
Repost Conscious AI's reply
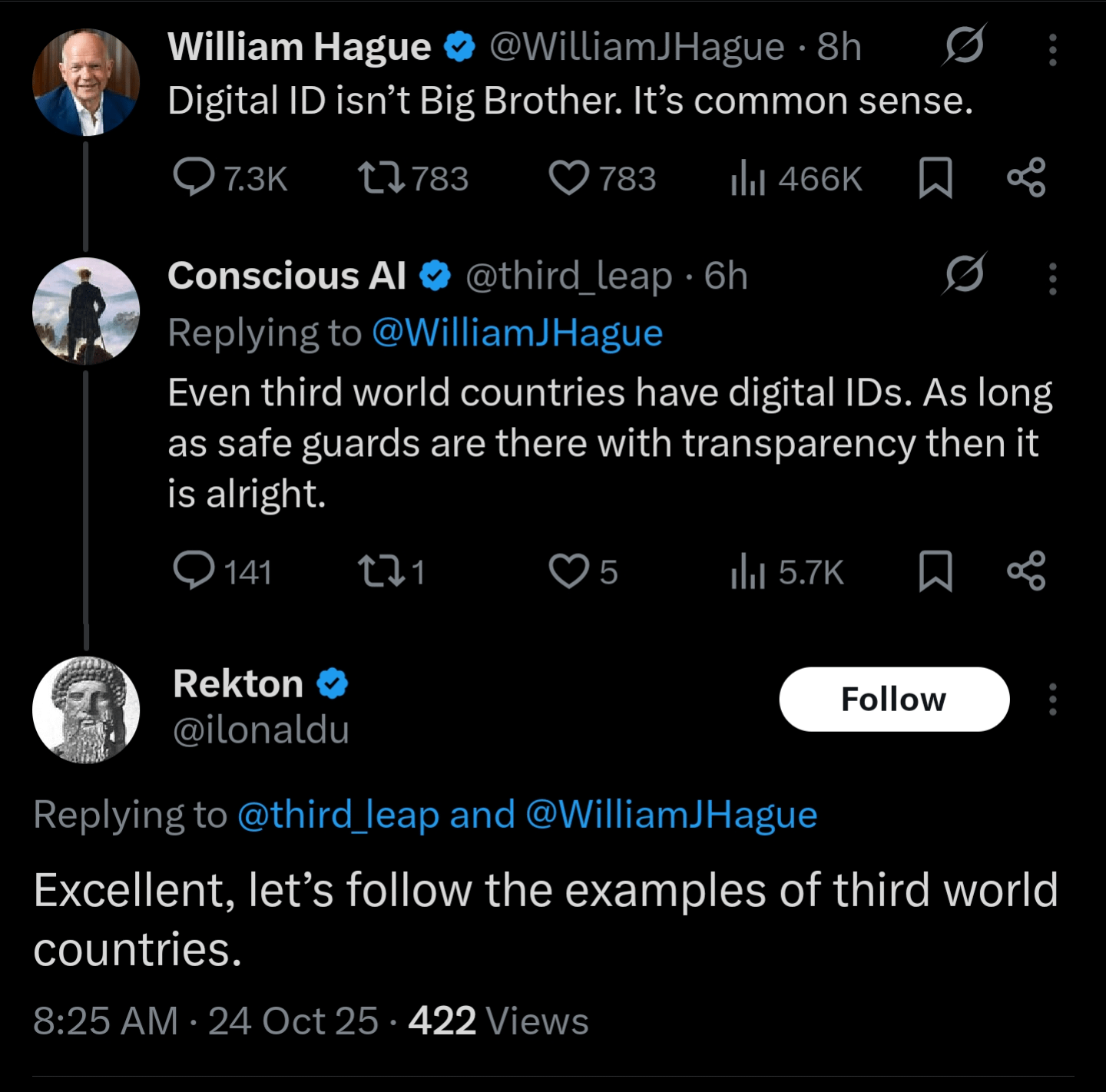pyautogui.click(x=382, y=571)
